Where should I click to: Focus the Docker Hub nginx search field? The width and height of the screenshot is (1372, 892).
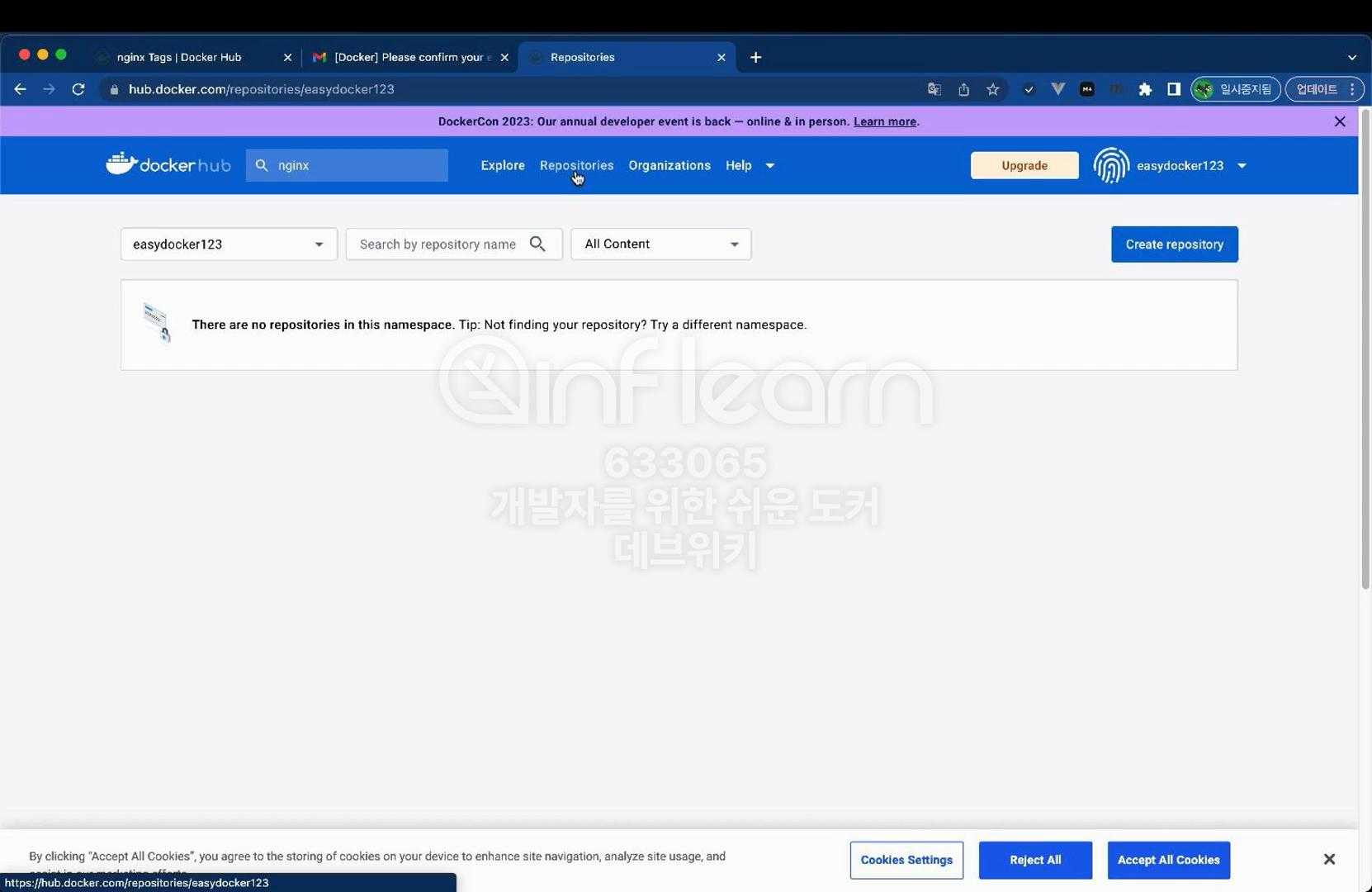pyautogui.click(x=347, y=165)
